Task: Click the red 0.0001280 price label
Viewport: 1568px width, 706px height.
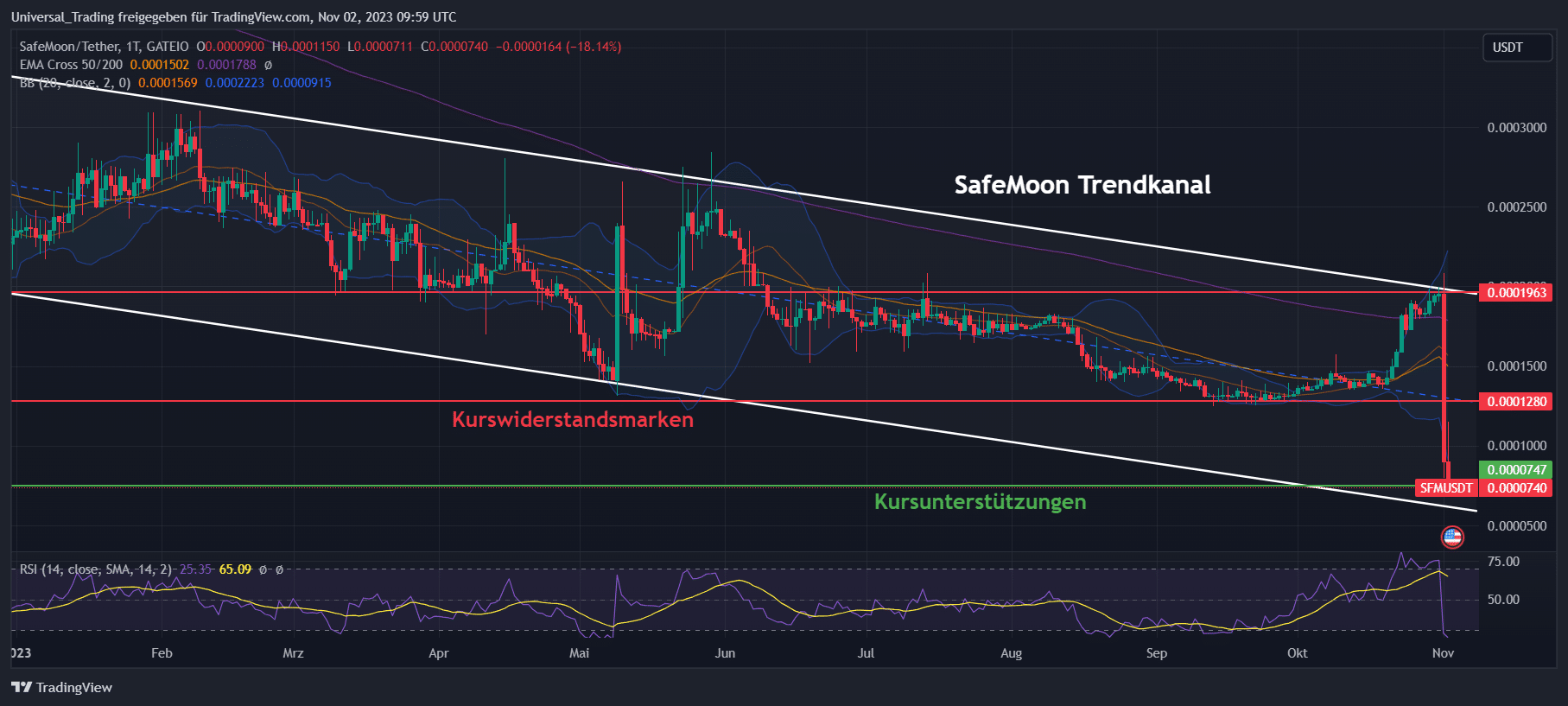Action: 1517,402
